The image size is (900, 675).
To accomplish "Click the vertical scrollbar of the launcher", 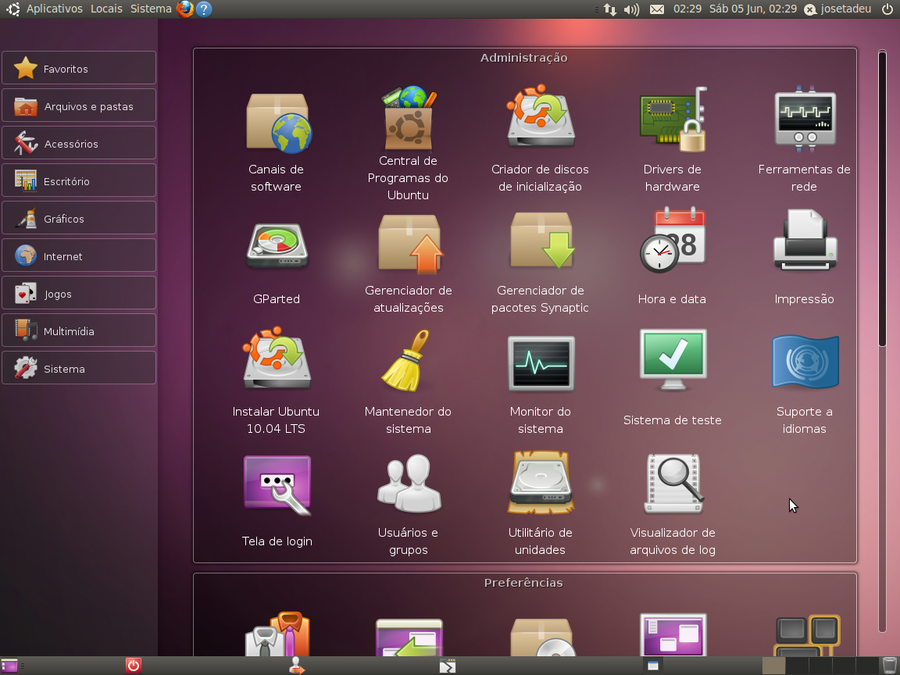I will pos(883,199).
